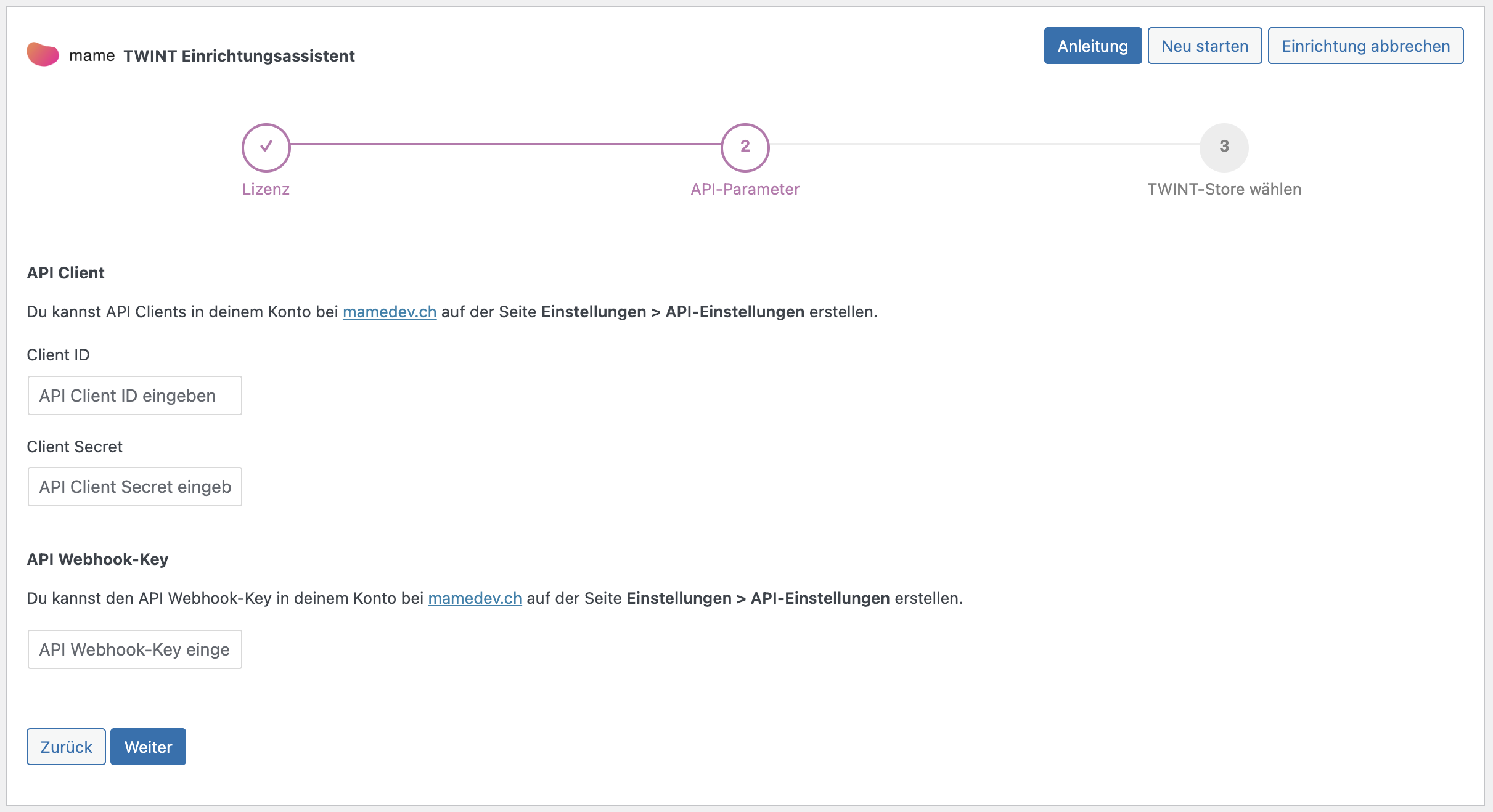Focus the API Client Secret input field

point(134,487)
